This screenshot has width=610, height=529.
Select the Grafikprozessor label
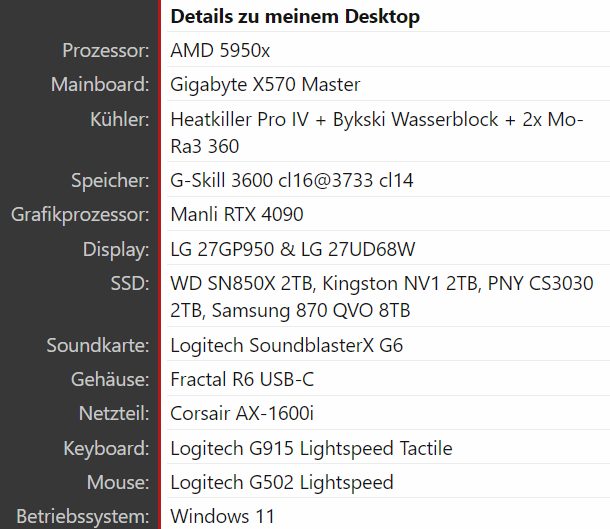click(80, 215)
